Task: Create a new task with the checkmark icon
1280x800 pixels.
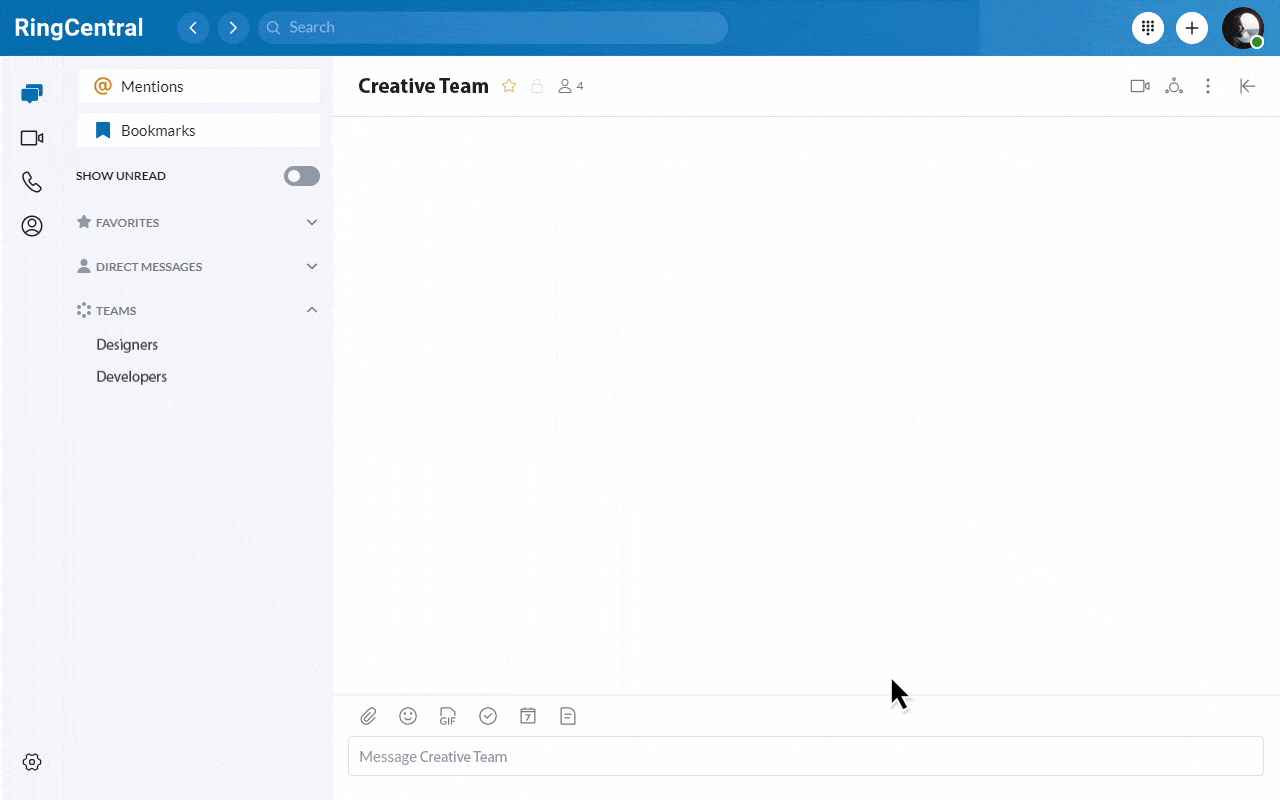Action: click(488, 716)
